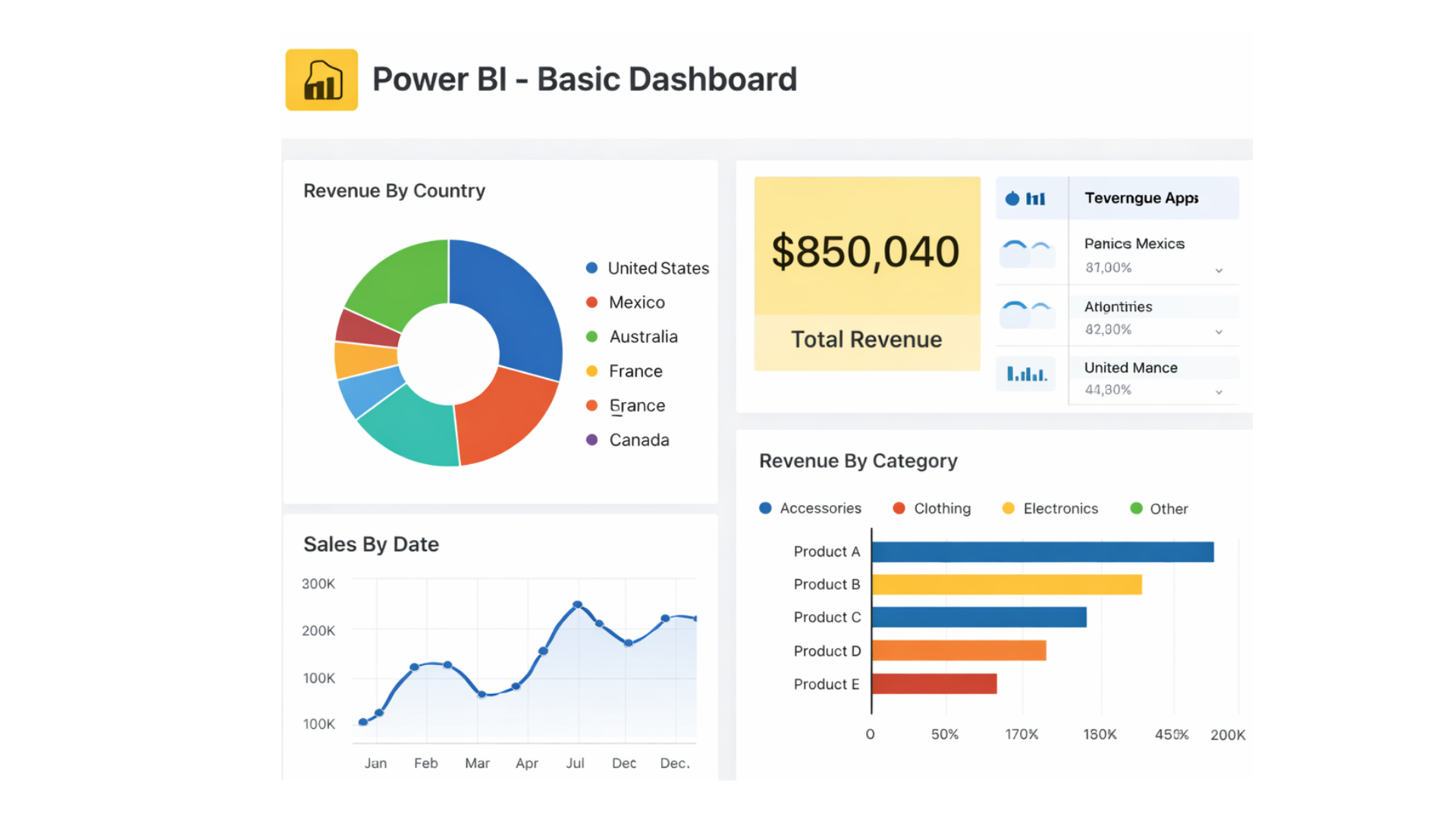Image resolution: width=1456 pixels, height=819 pixels.
Task: Click the Product C bar
Action: [979, 617]
